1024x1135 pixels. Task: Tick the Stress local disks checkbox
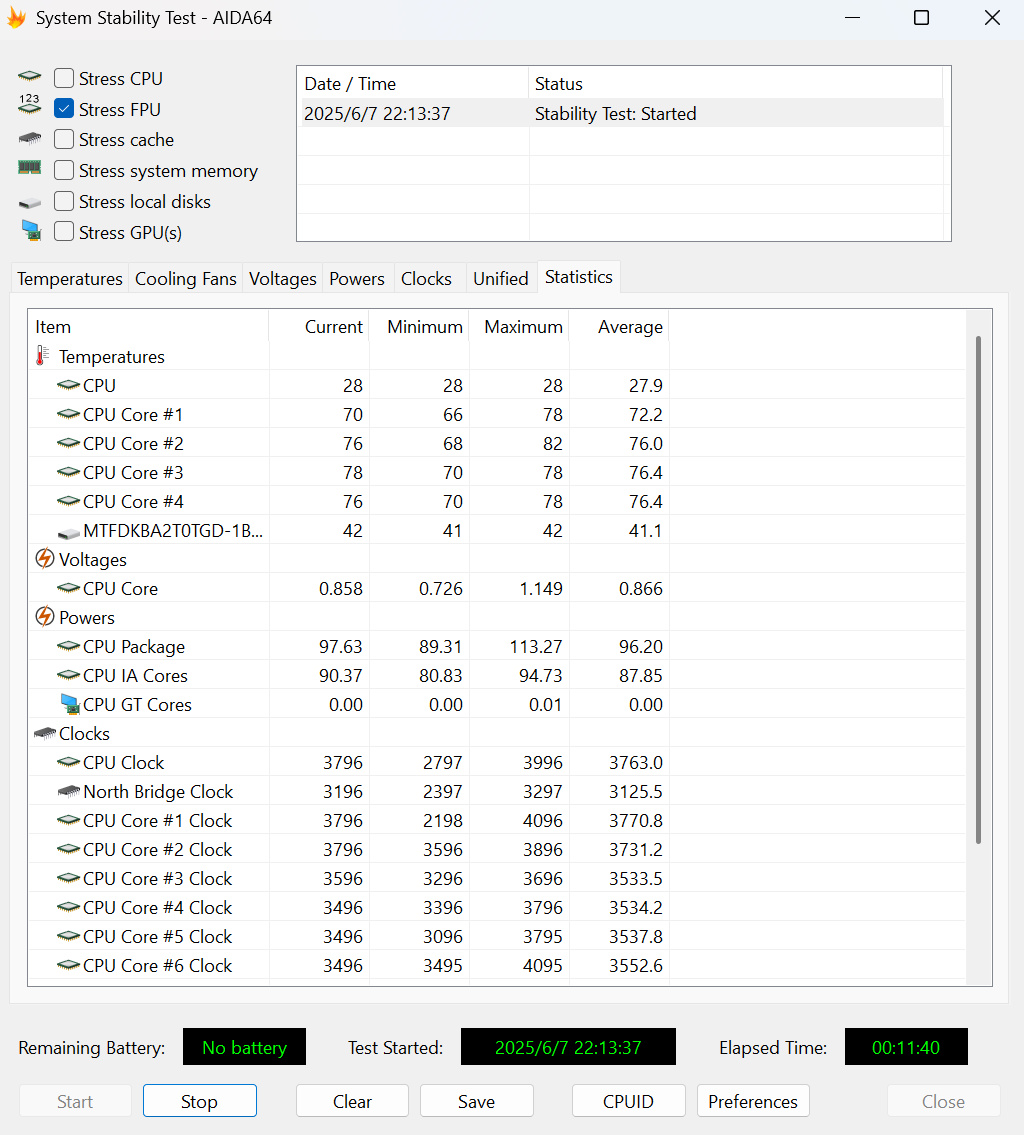tap(64, 201)
